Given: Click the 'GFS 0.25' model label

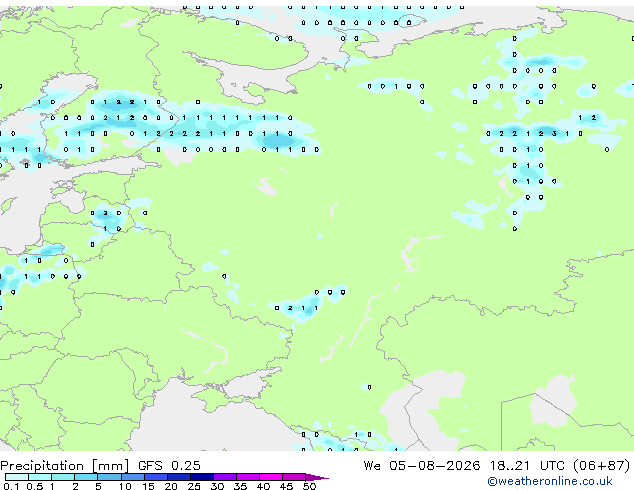Looking at the screenshot, I should pos(169,465).
